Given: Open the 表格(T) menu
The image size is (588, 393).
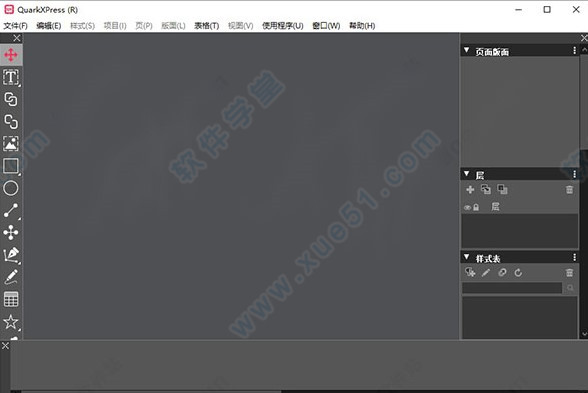Looking at the screenshot, I should click(207, 26).
